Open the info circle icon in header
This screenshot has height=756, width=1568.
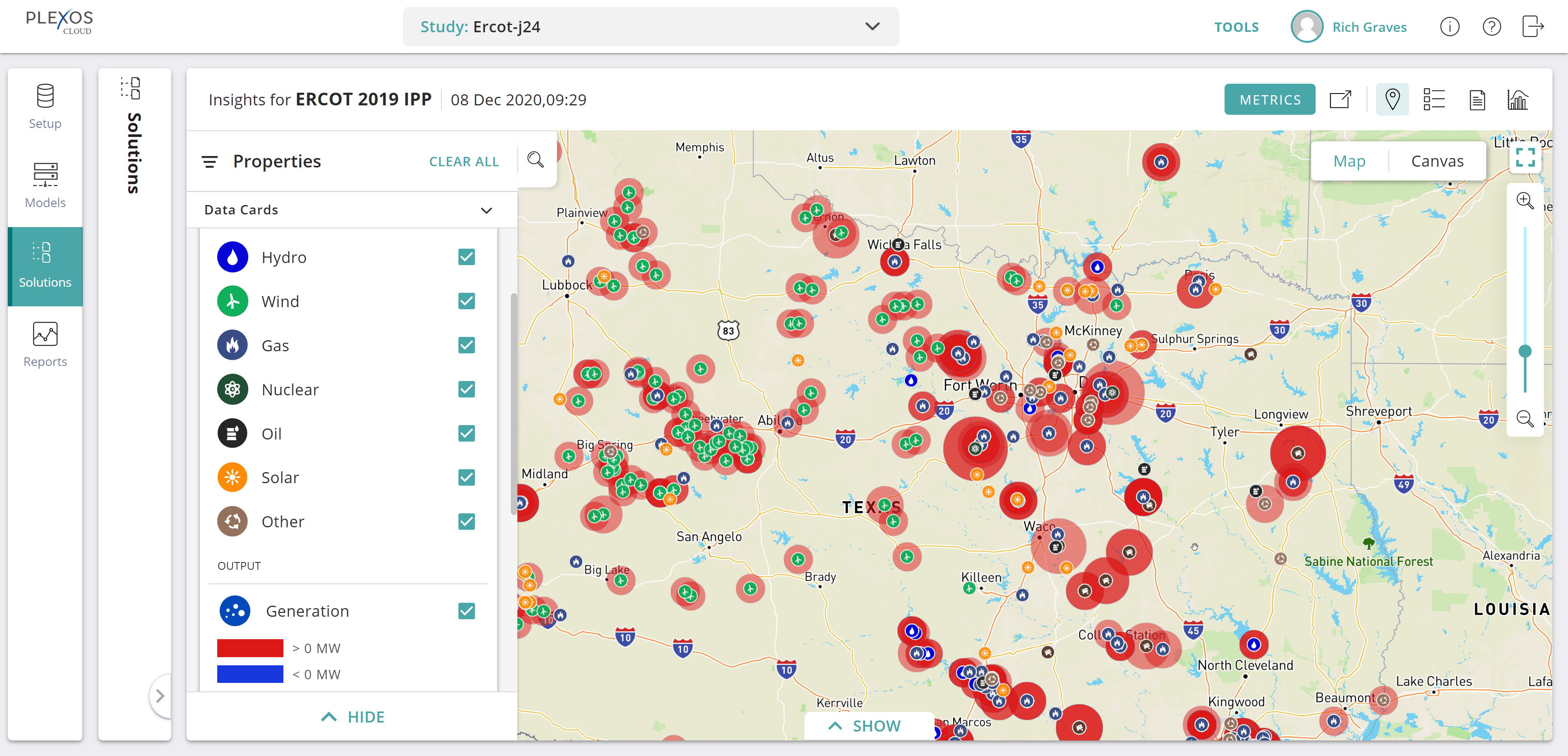tap(1449, 27)
